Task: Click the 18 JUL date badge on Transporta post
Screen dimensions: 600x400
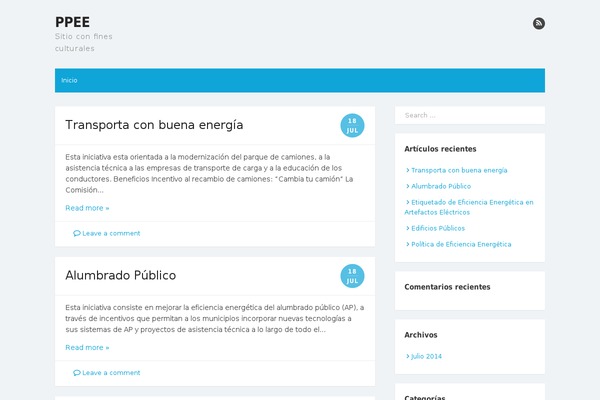Action: [x=352, y=126]
